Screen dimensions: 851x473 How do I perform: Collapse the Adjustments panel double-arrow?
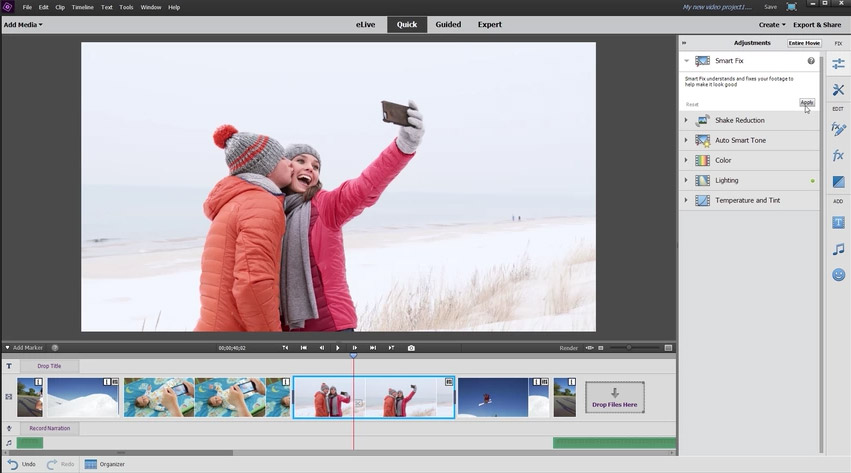(684, 43)
